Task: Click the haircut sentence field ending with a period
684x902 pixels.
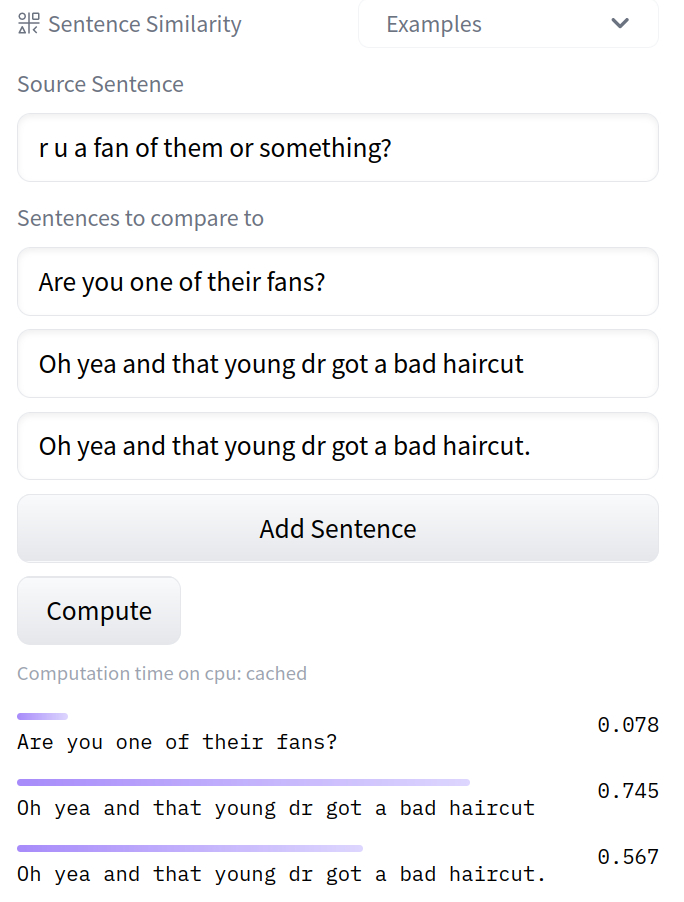Action: coord(337,446)
